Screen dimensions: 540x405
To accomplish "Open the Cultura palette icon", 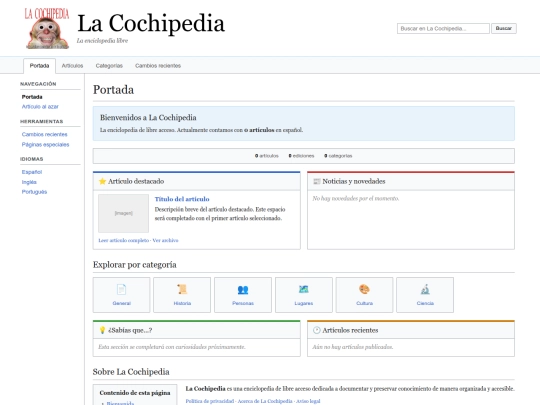I will [364, 289].
